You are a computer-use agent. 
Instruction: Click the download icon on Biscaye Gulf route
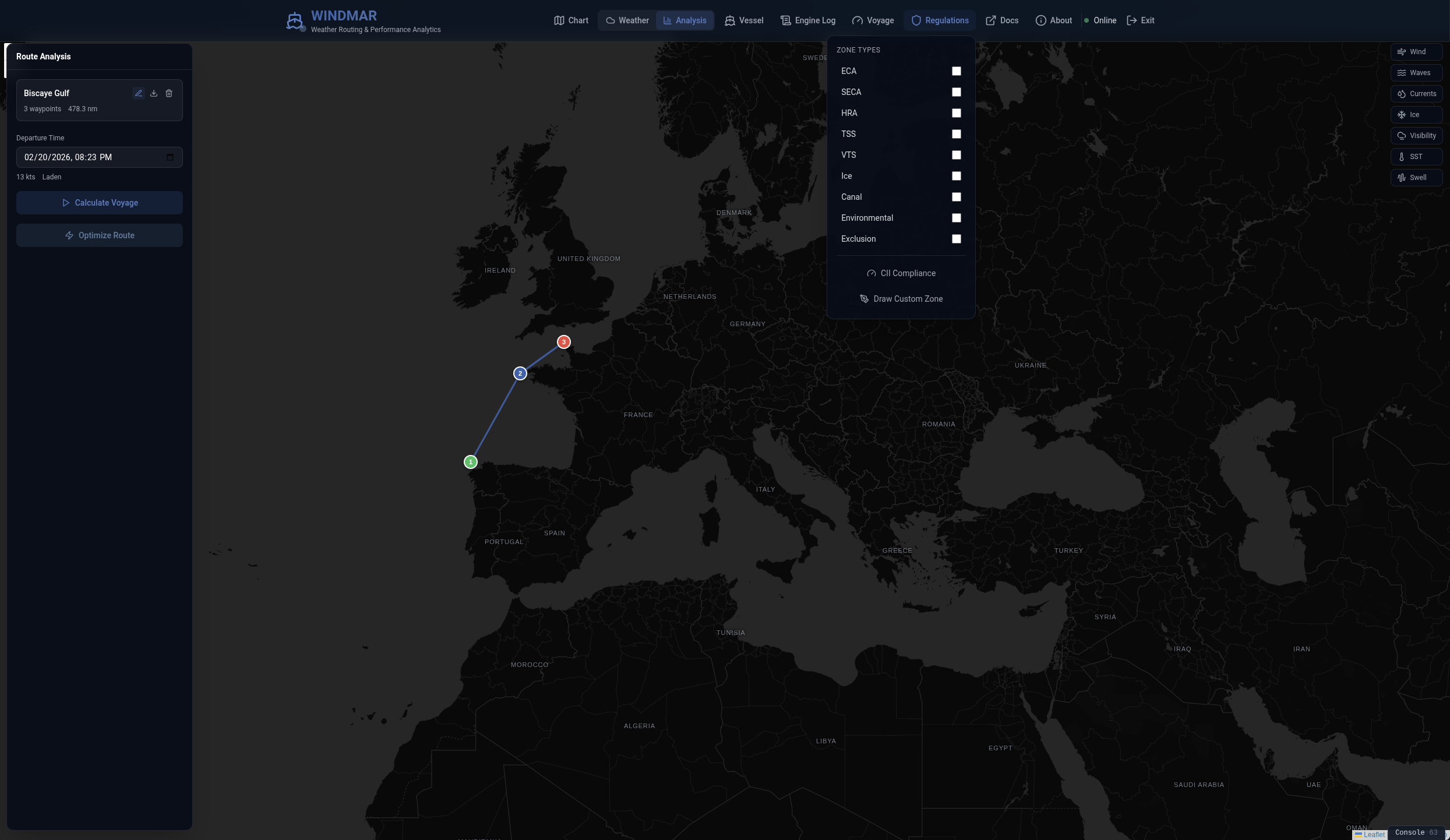[x=154, y=93]
